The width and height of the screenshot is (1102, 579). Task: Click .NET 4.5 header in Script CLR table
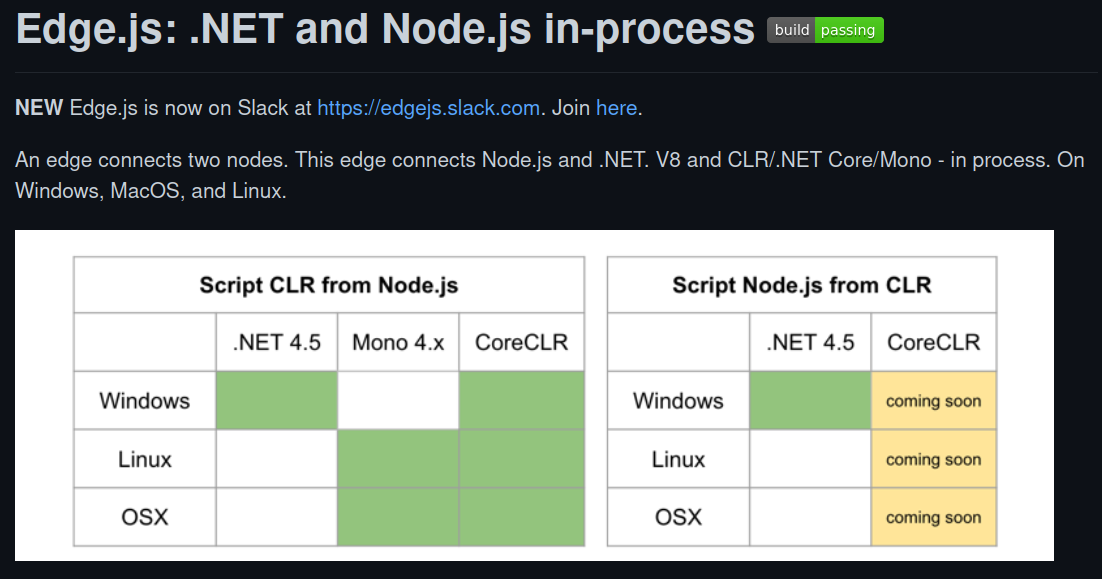click(x=277, y=342)
